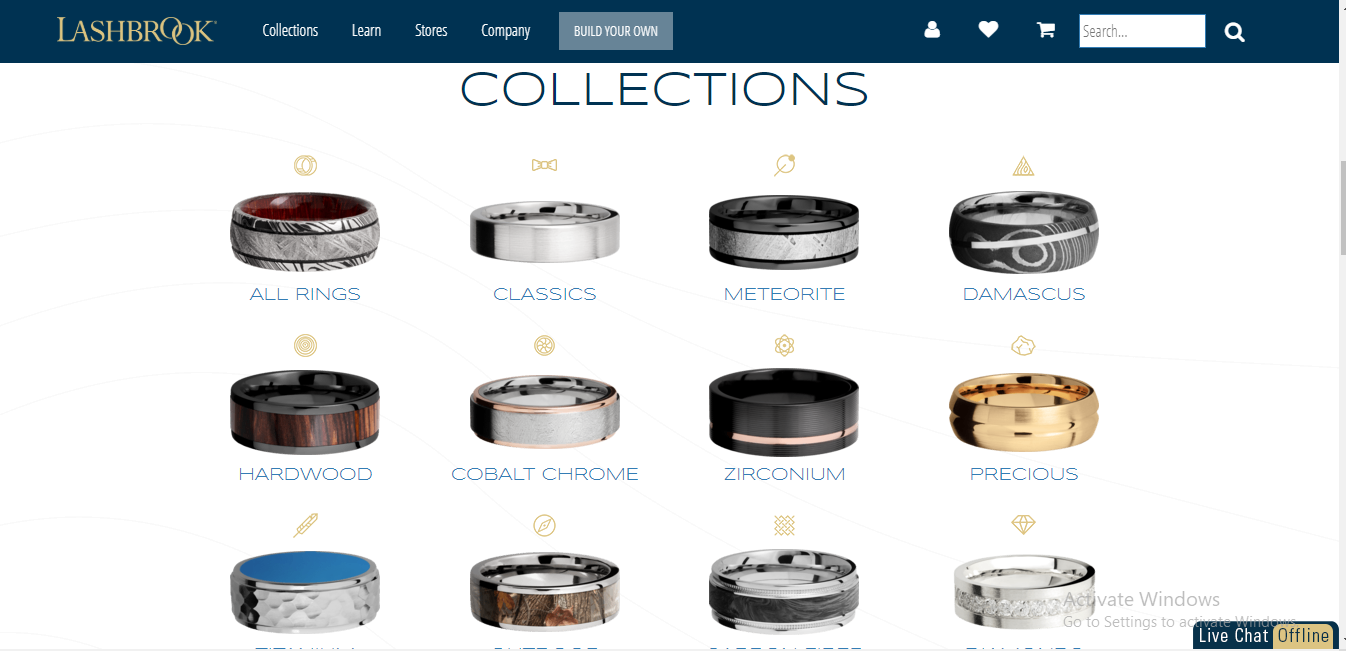Click the bow tie icon above Classics
1346x651 pixels.
point(544,165)
